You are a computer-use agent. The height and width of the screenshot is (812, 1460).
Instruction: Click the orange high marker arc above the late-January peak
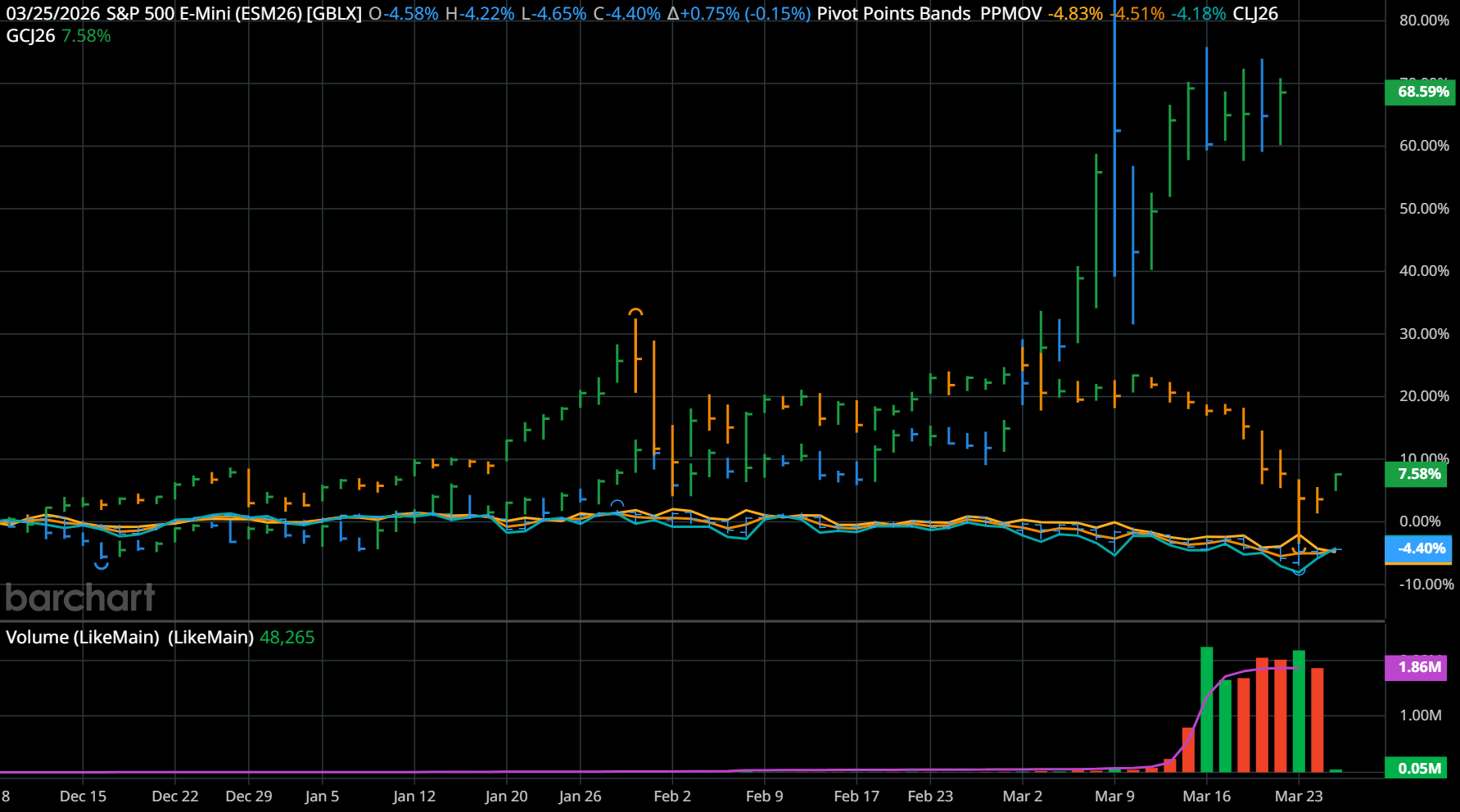[x=635, y=312]
